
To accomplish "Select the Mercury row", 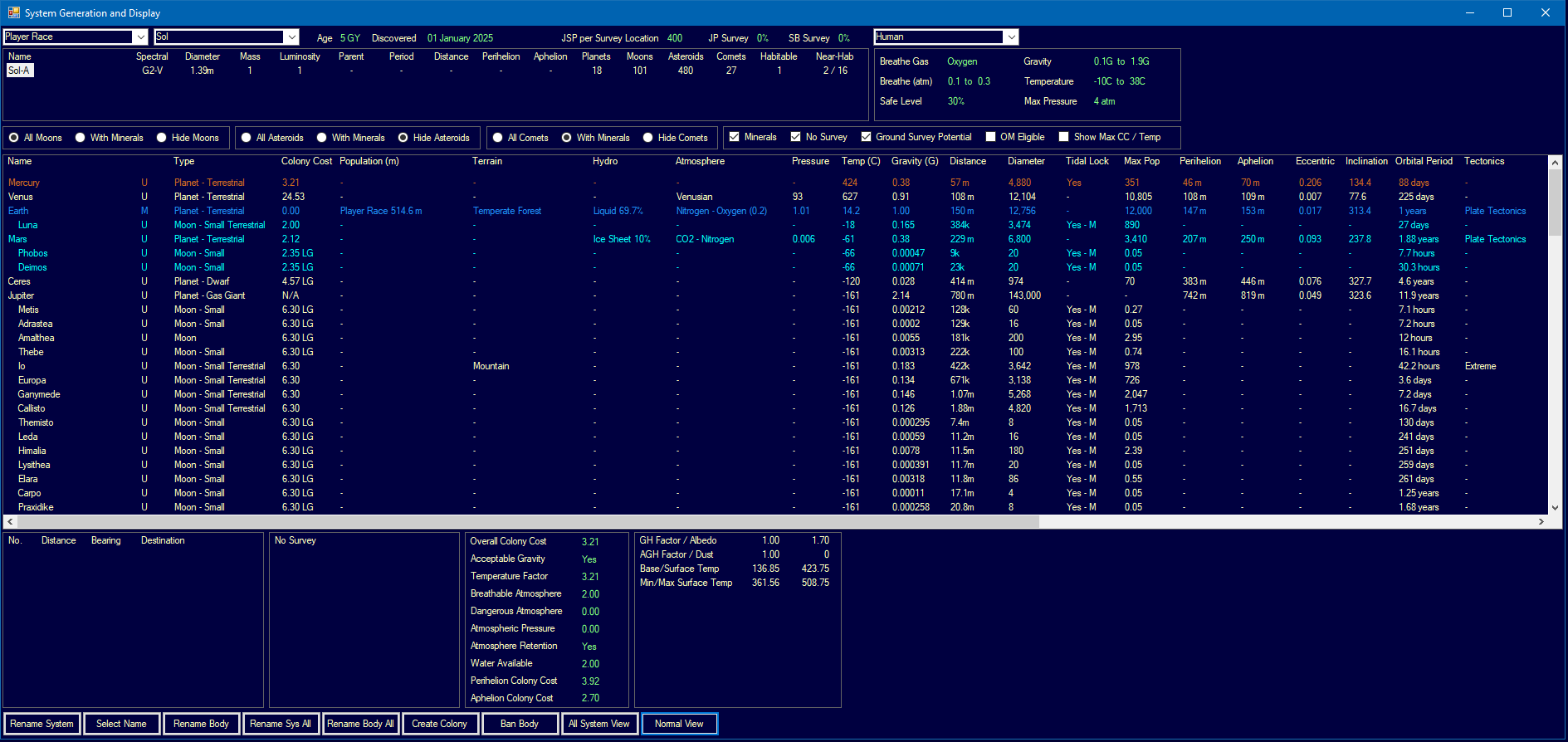I will click(776, 183).
